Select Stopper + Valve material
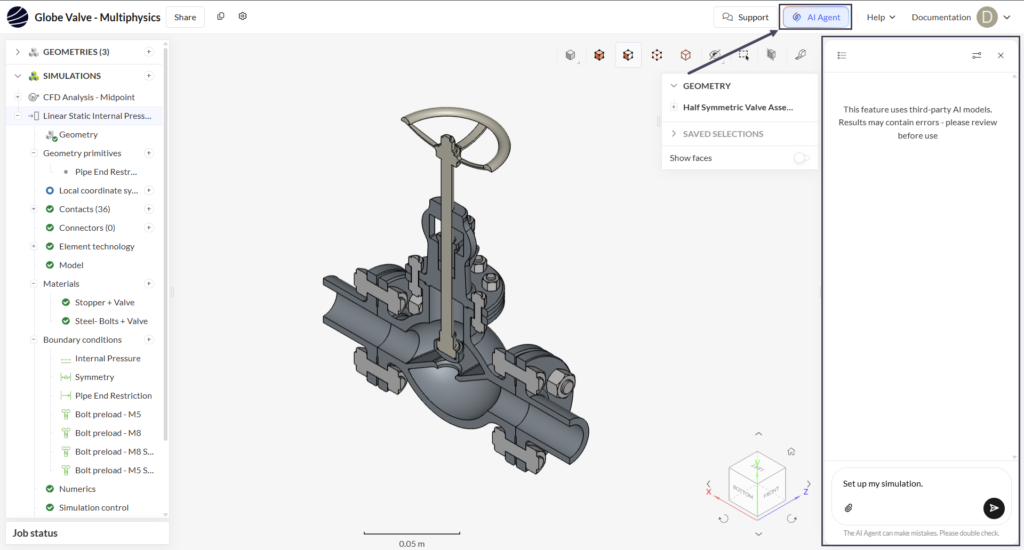Screen dimensions: 1024x550 tap(104, 302)
